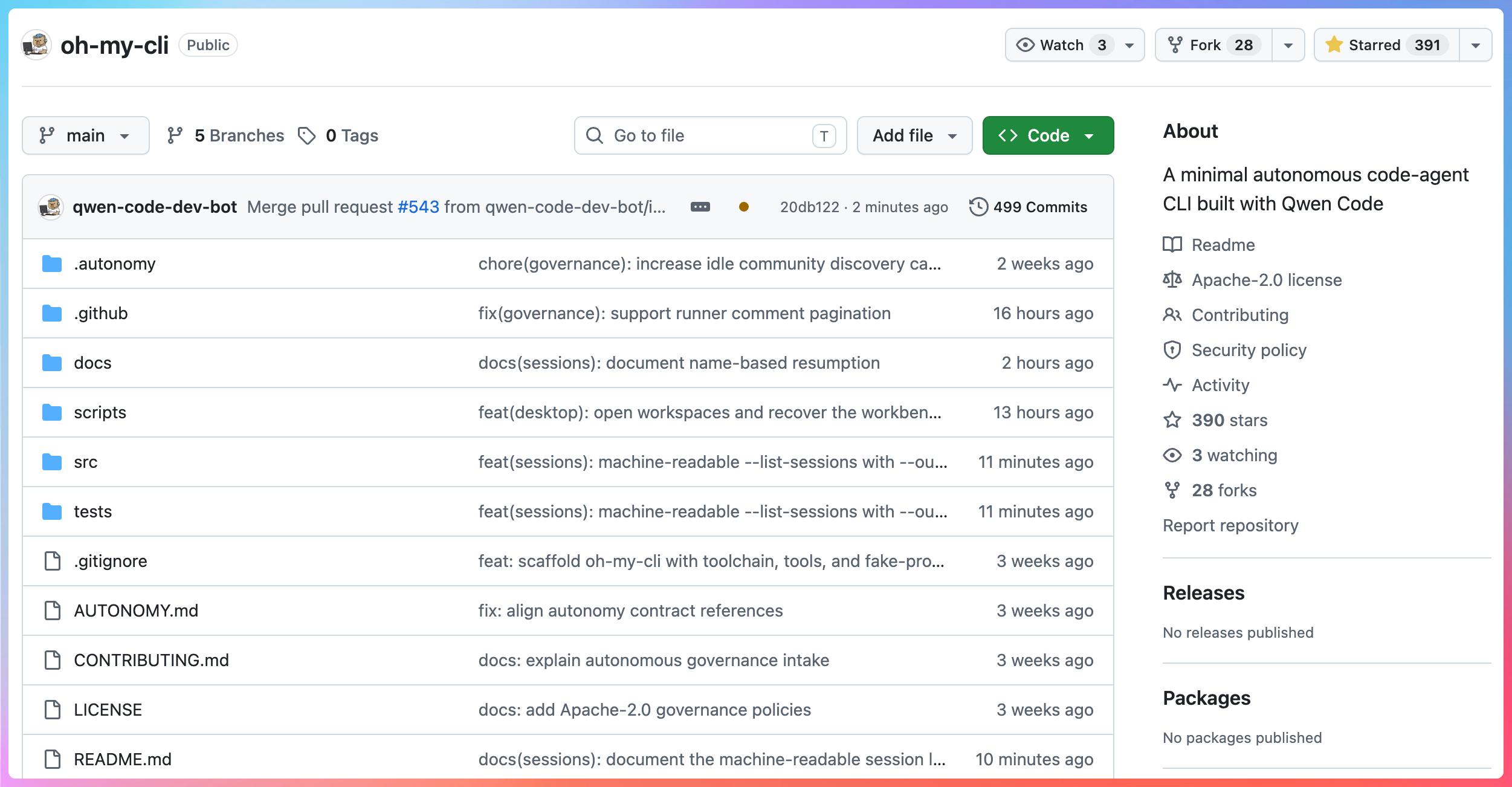Screen dimensions: 1512x787
Task: Click the src folder icon
Action: pos(52,462)
